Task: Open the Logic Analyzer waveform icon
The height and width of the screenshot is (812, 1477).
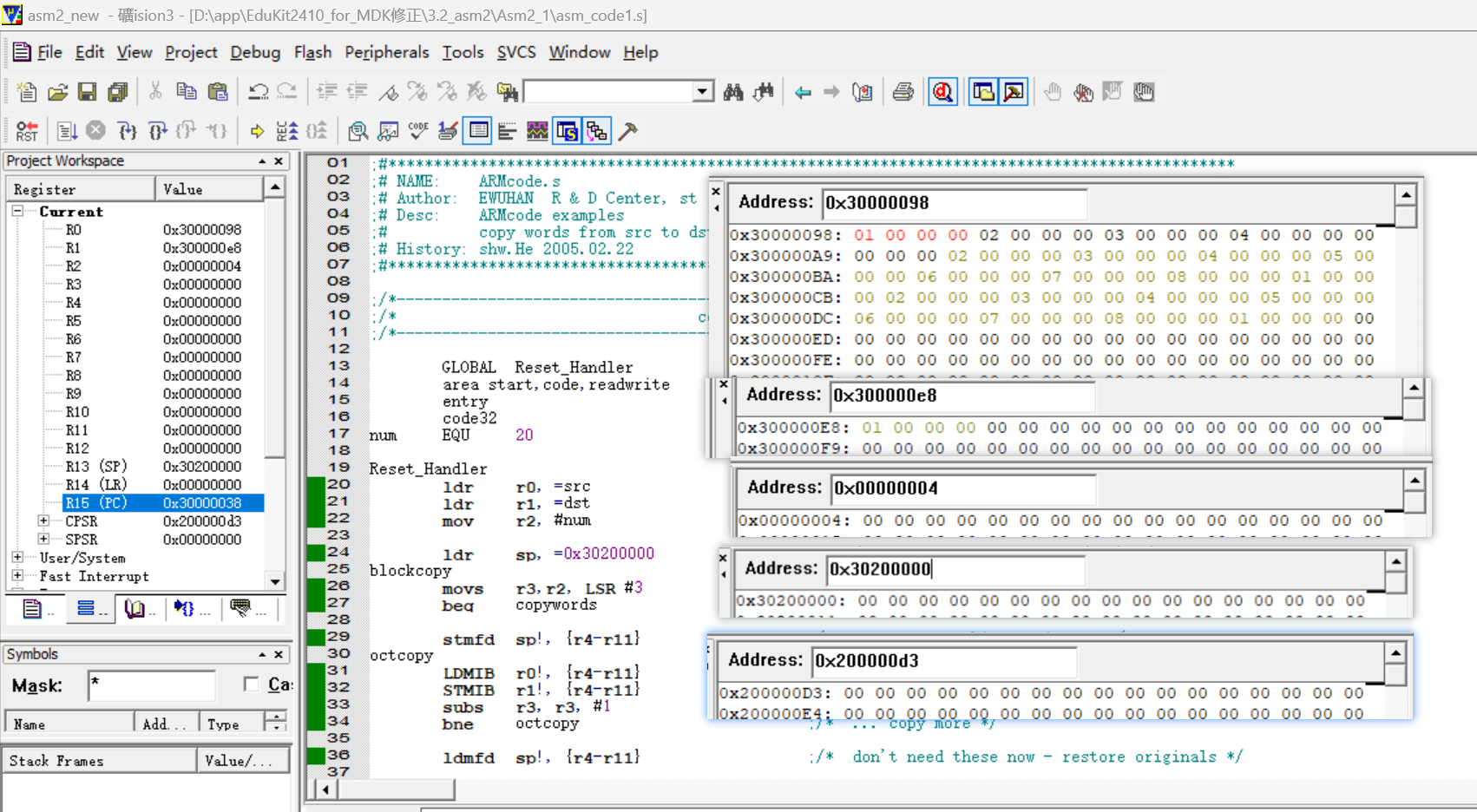Action: click(x=537, y=131)
